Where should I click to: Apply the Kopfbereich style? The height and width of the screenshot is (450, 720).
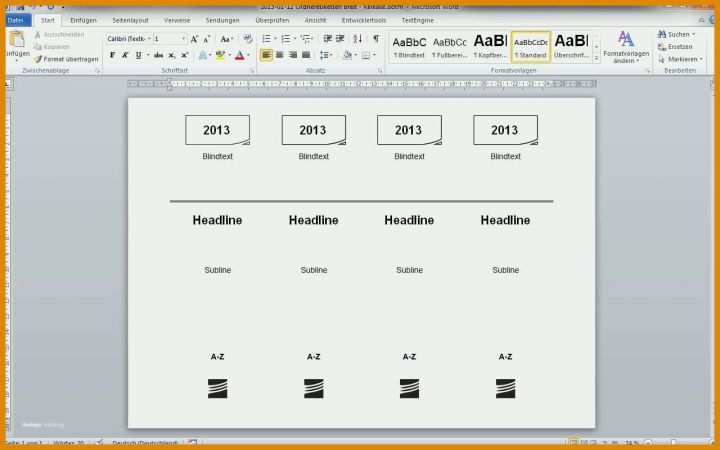(x=490, y=46)
